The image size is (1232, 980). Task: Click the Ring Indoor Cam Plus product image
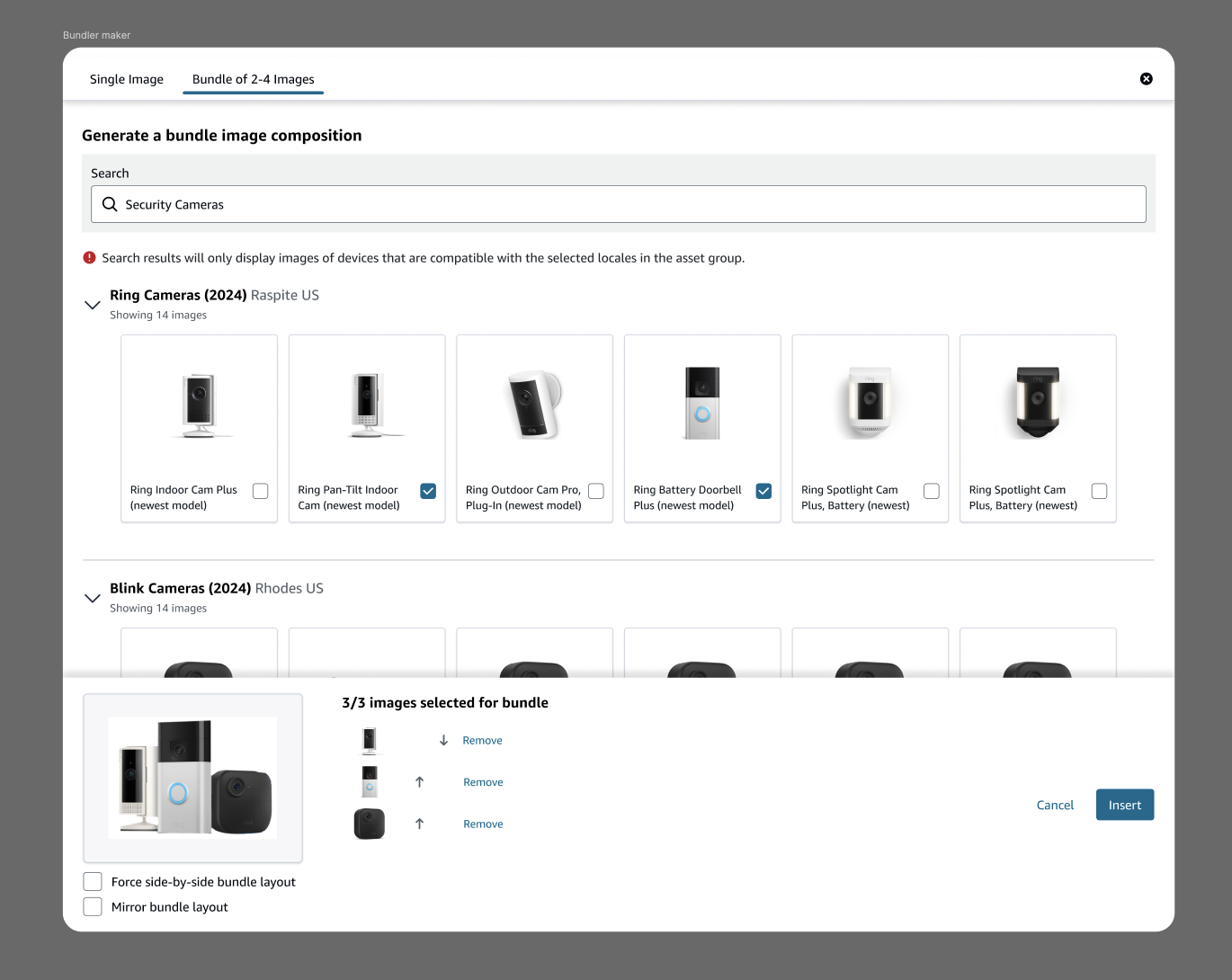coord(199,405)
